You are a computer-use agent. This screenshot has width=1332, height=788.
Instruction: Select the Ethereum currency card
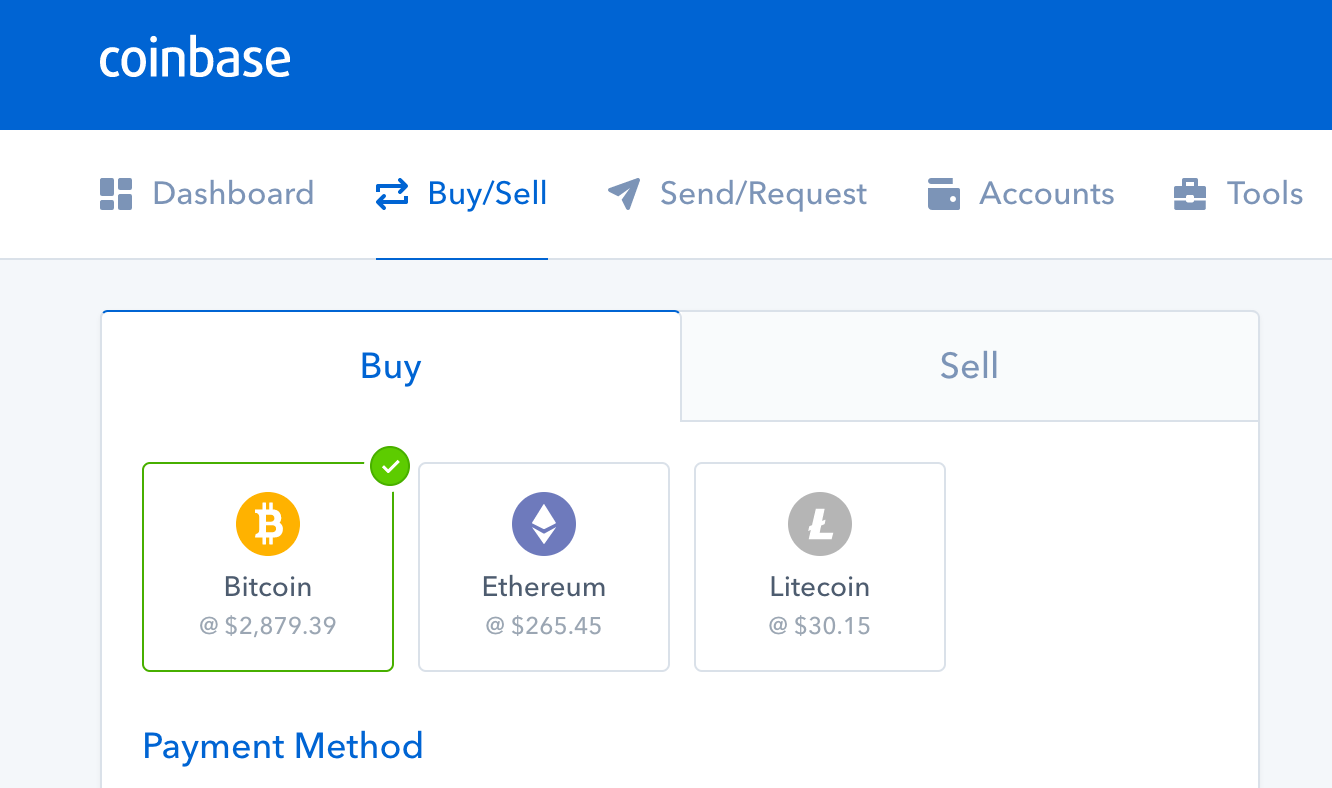544,567
